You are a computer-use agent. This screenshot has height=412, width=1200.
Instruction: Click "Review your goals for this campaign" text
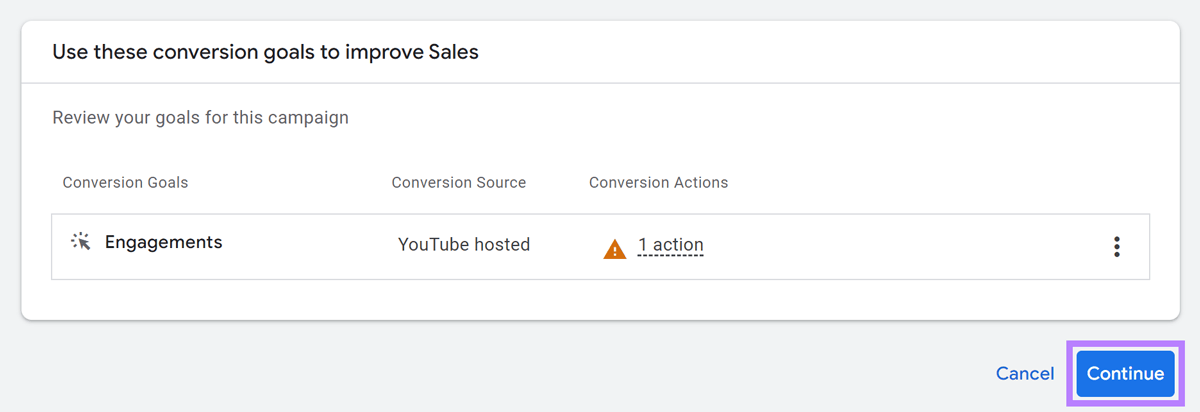[x=200, y=117]
